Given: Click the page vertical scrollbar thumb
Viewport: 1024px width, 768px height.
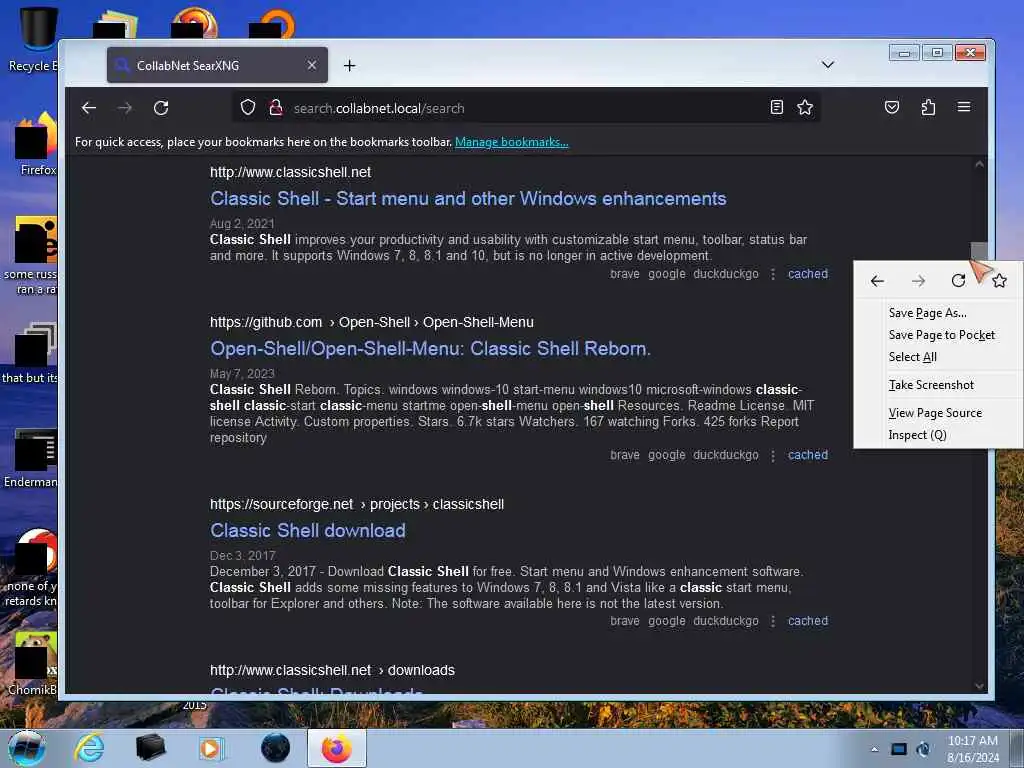Looking at the screenshot, I should 979,250.
